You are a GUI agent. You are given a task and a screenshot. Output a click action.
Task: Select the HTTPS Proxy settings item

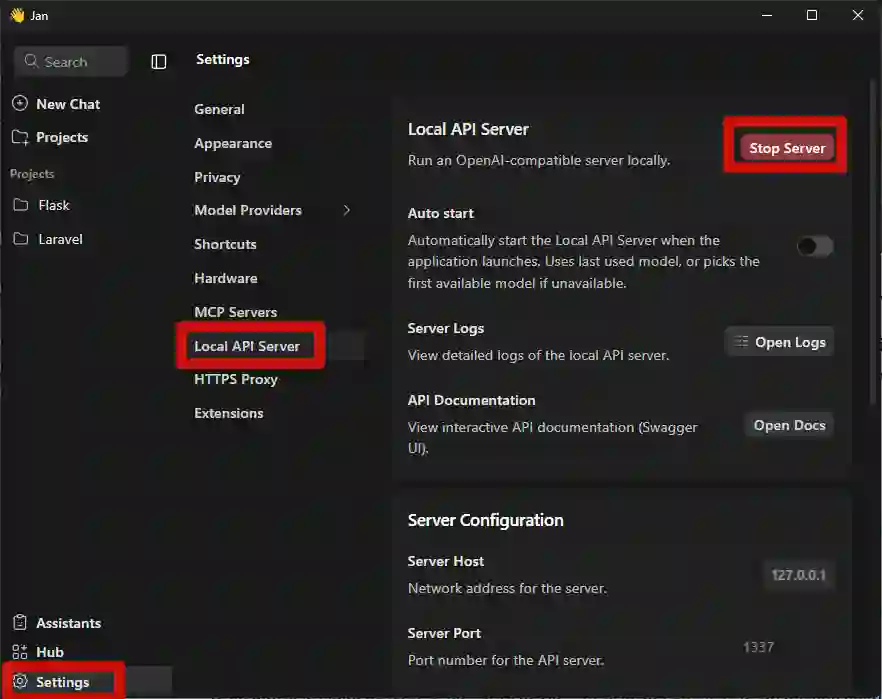click(236, 379)
